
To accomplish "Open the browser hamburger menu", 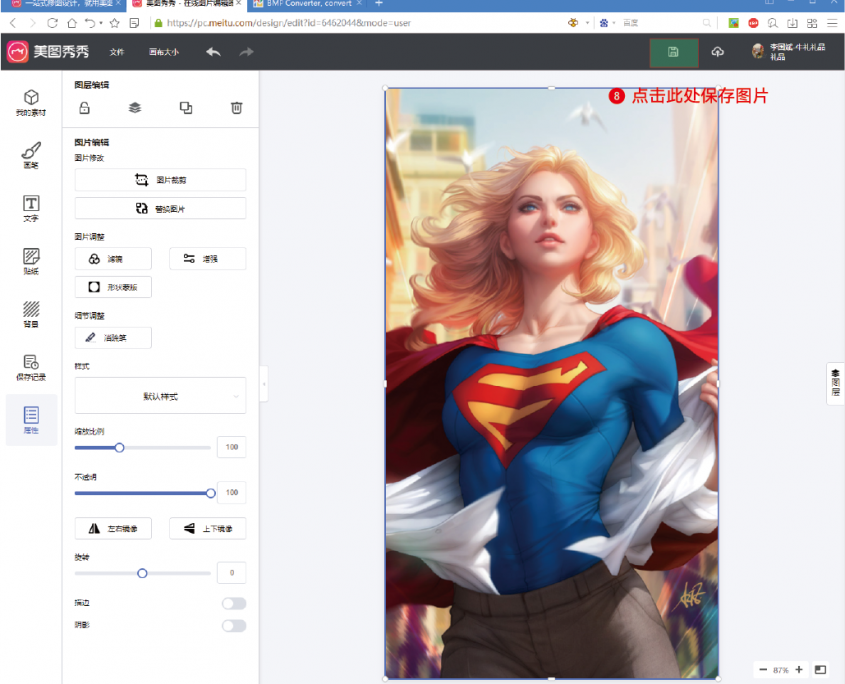I will click(x=832, y=23).
